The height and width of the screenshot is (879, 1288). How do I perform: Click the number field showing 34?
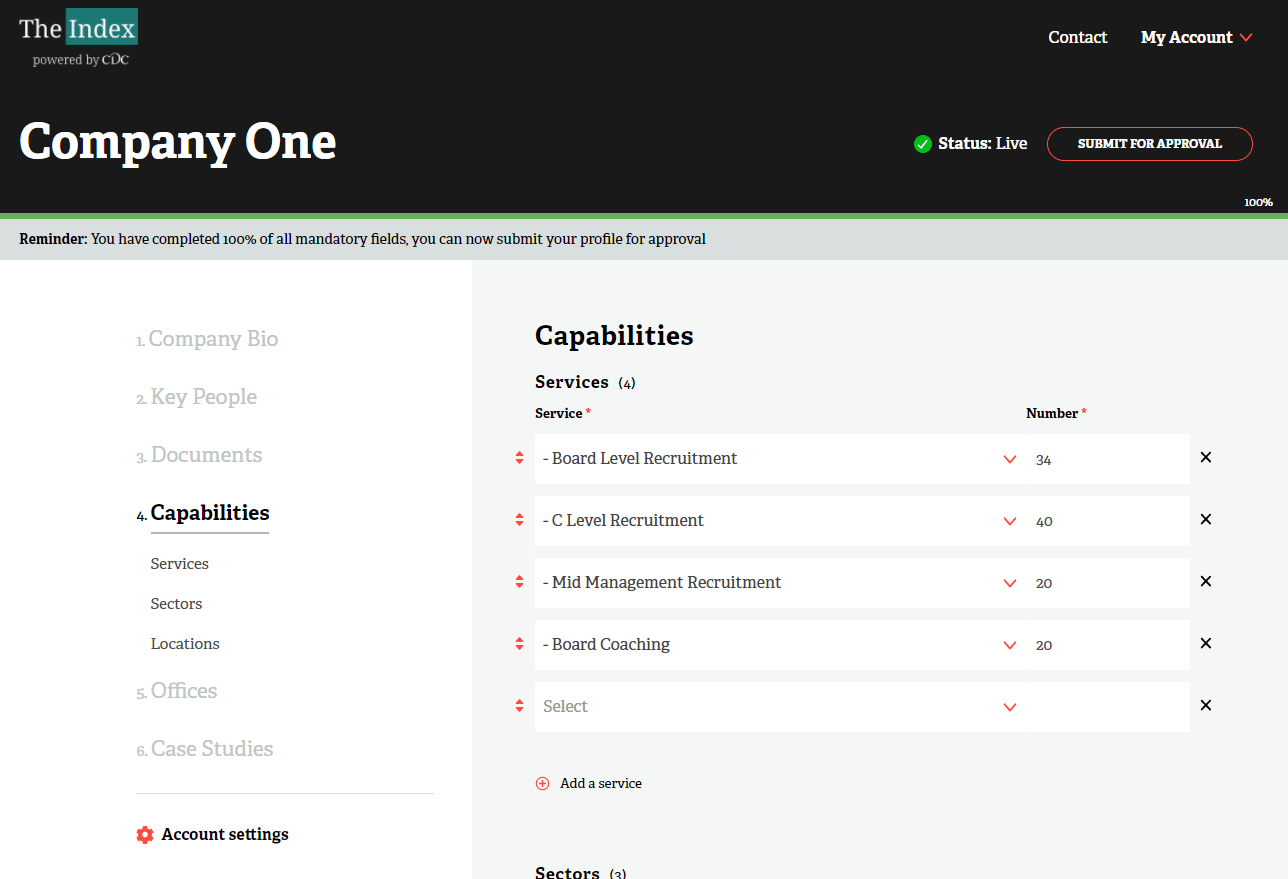coord(1105,460)
